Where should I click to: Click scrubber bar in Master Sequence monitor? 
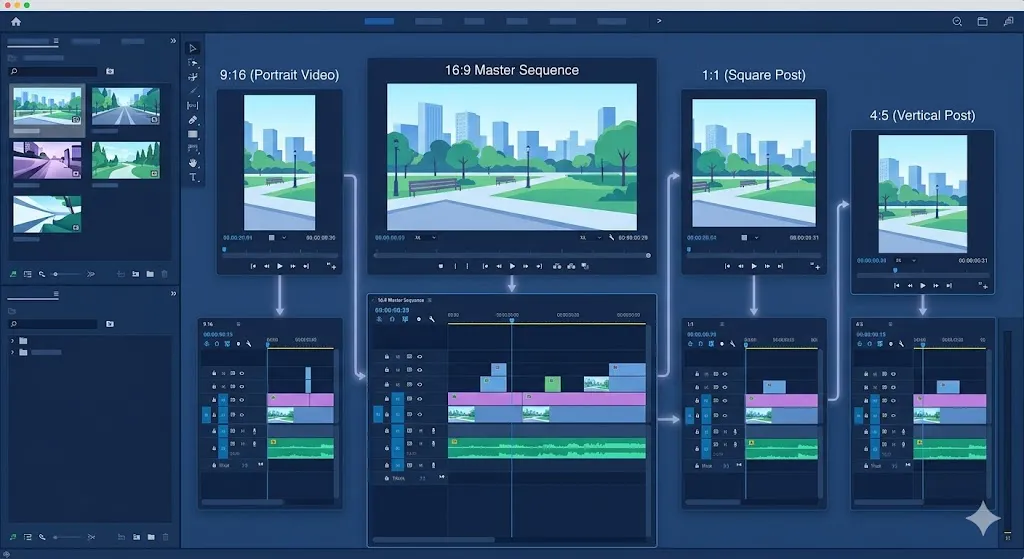(512, 255)
